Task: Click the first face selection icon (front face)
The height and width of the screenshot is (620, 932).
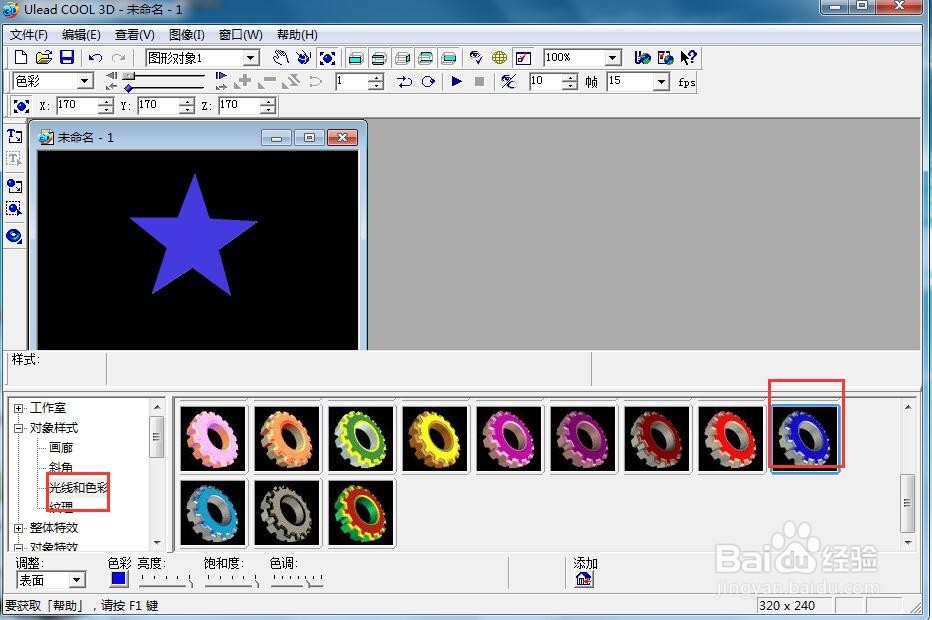Action: pos(355,58)
